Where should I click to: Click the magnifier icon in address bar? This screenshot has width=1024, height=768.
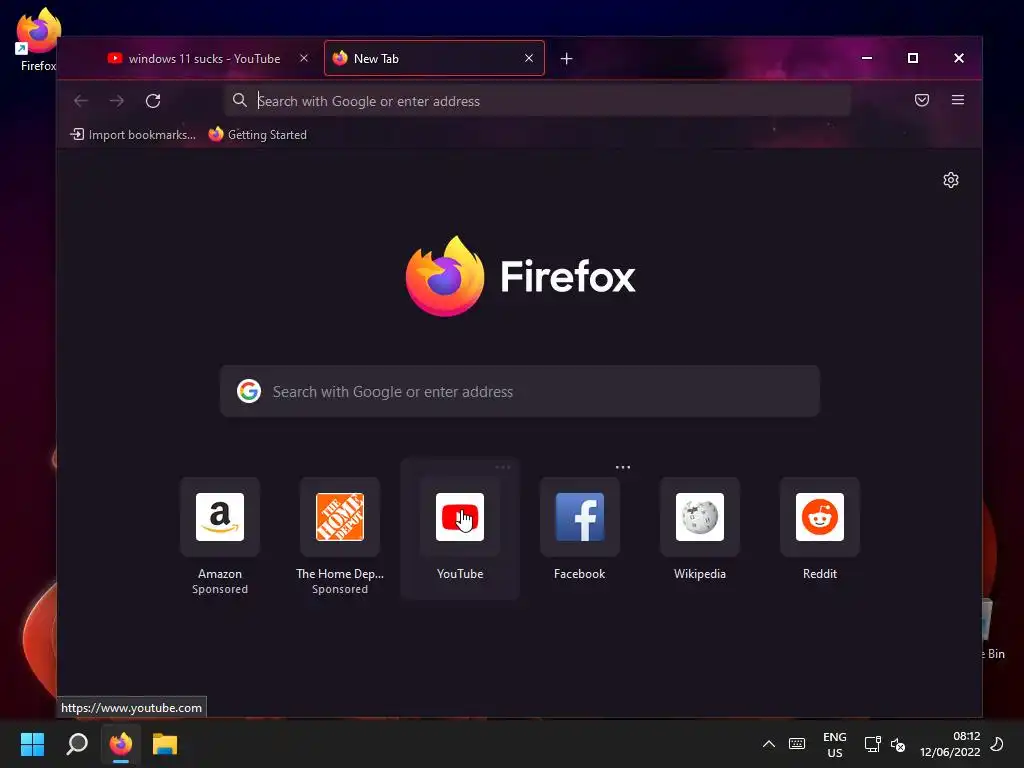pos(240,101)
